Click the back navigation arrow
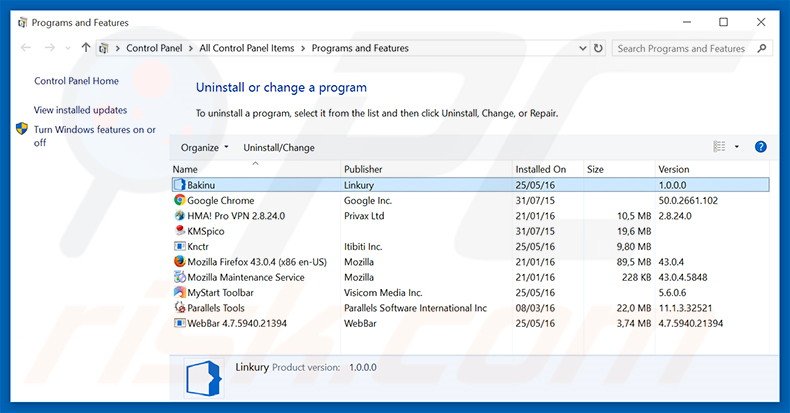Viewport: 790px width, 413px height. click(26, 48)
